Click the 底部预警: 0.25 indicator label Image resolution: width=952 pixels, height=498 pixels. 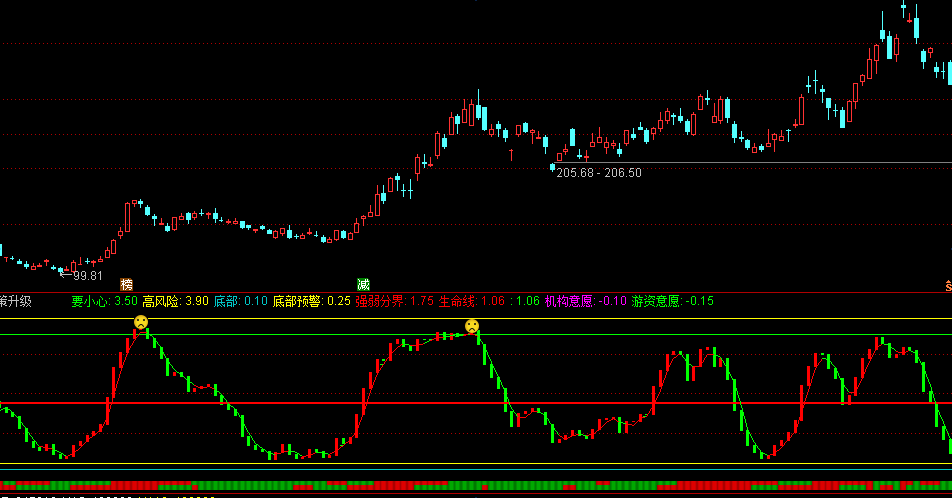point(311,301)
